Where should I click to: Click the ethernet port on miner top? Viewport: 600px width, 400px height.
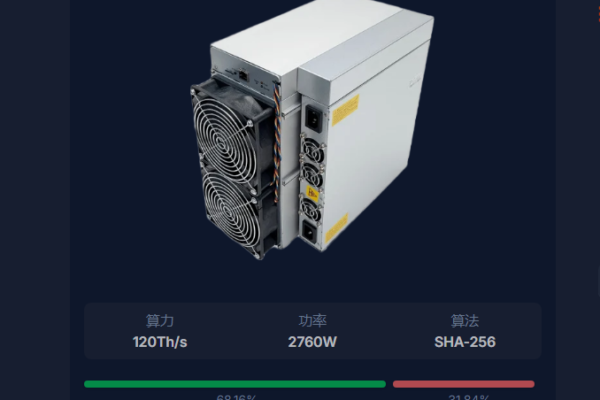[243, 75]
